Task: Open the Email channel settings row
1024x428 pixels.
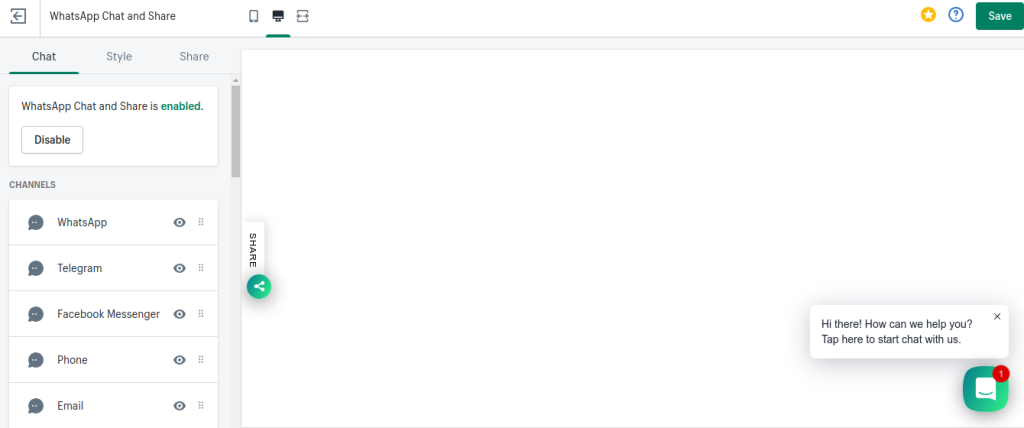Action: pyautogui.click(x=113, y=405)
